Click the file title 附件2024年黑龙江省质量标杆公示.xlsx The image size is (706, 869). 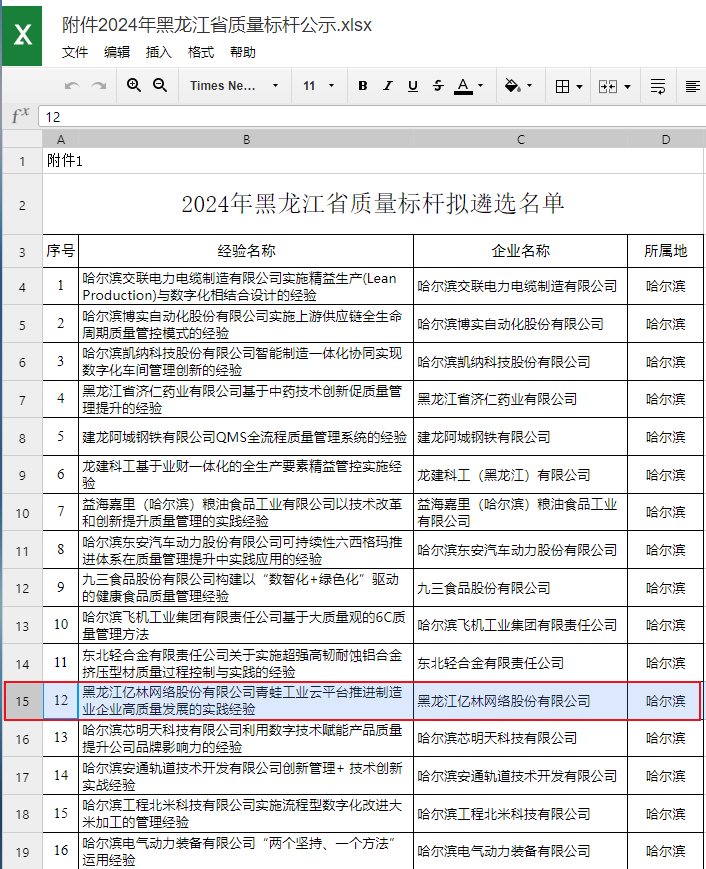point(217,25)
